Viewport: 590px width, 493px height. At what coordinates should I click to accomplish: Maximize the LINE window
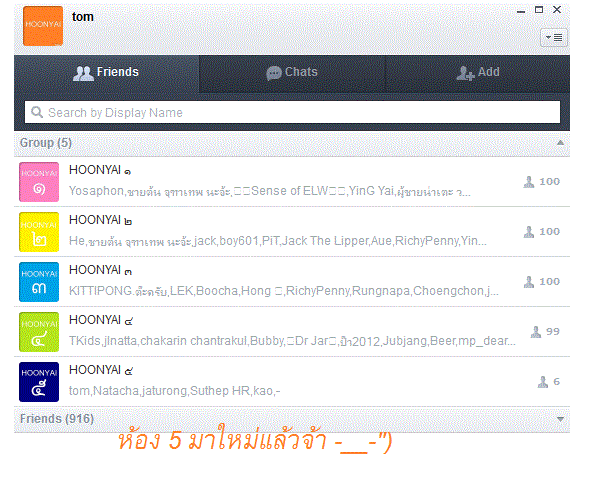point(539,10)
